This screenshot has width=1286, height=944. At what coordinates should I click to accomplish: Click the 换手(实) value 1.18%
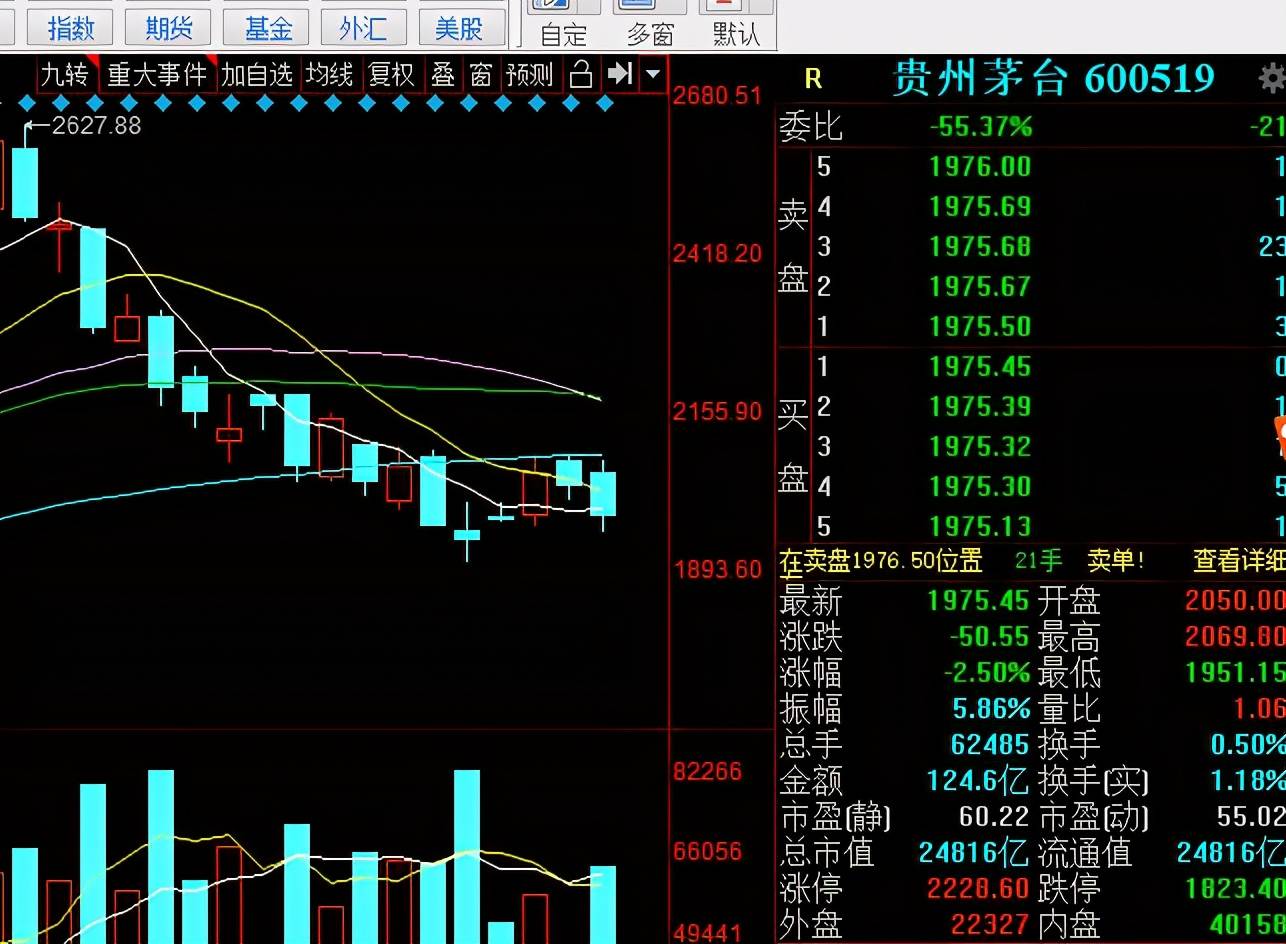[1247, 780]
